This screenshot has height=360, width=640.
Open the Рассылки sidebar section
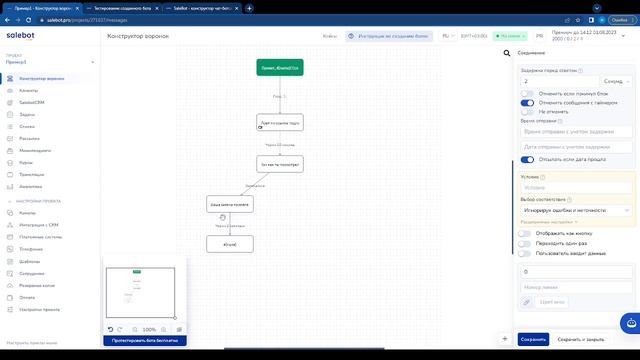click(29, 139)
